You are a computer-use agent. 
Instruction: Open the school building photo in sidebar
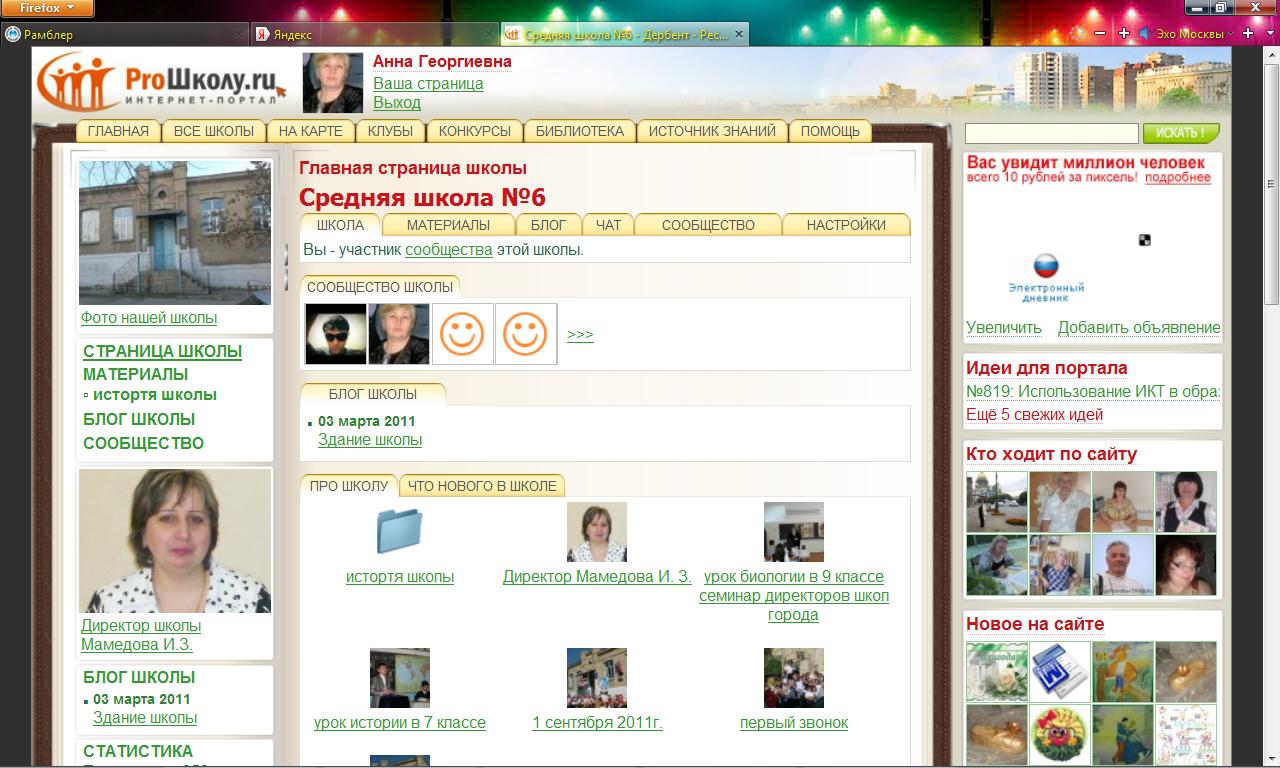tap(175, 232)
